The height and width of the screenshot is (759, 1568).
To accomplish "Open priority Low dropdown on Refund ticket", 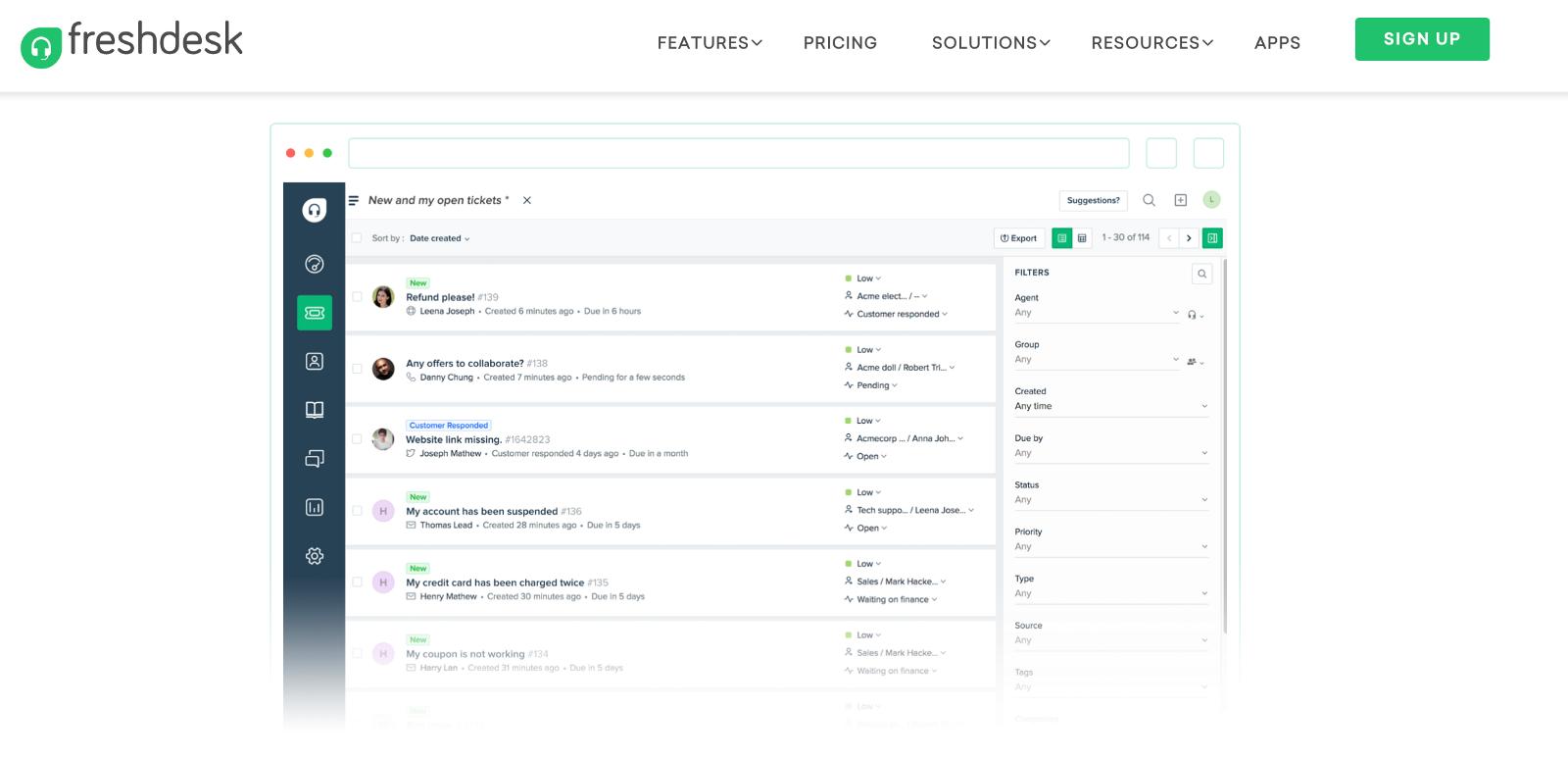I will click(863, 278).
